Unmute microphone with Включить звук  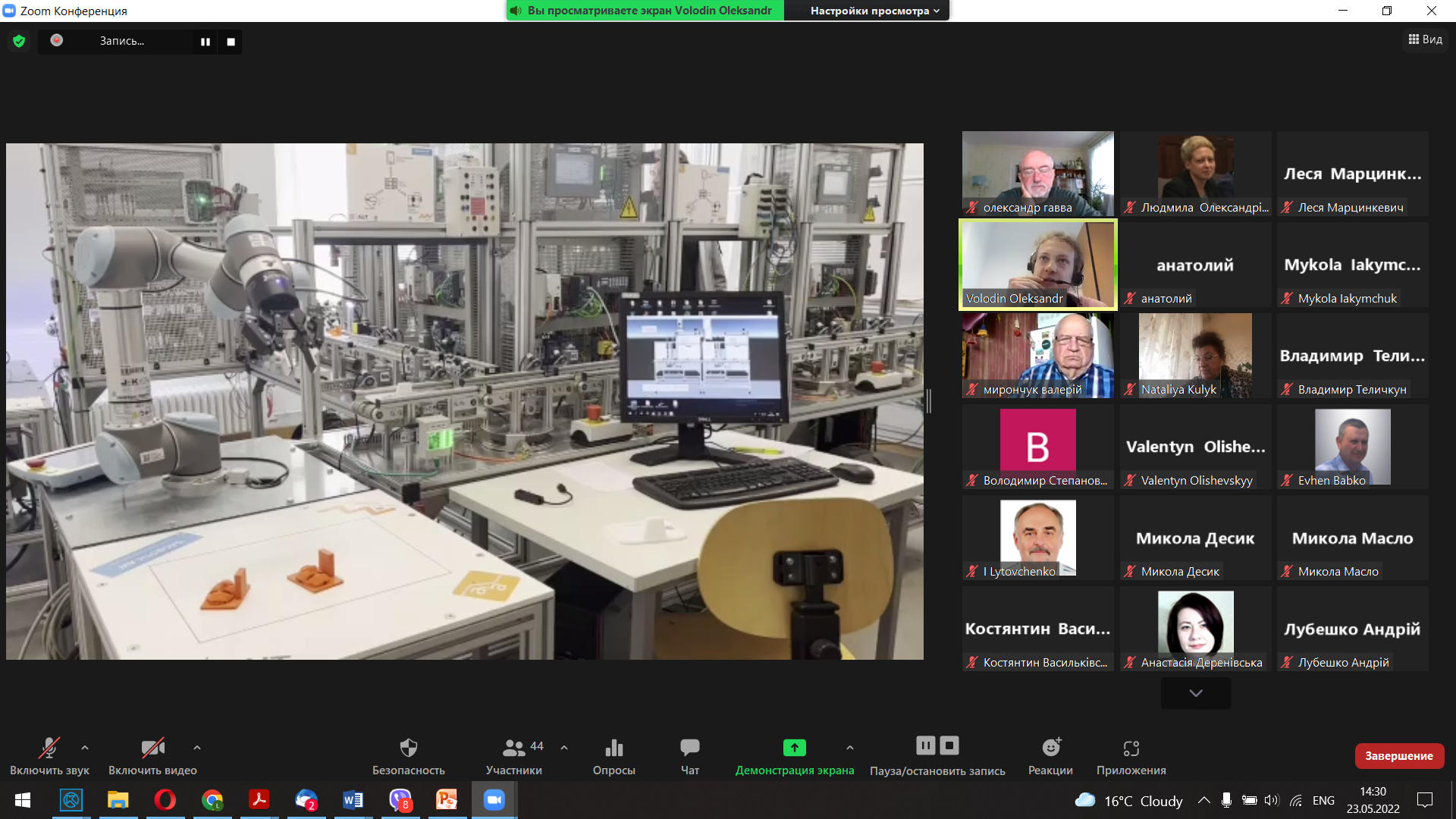(x=49, y=748)
